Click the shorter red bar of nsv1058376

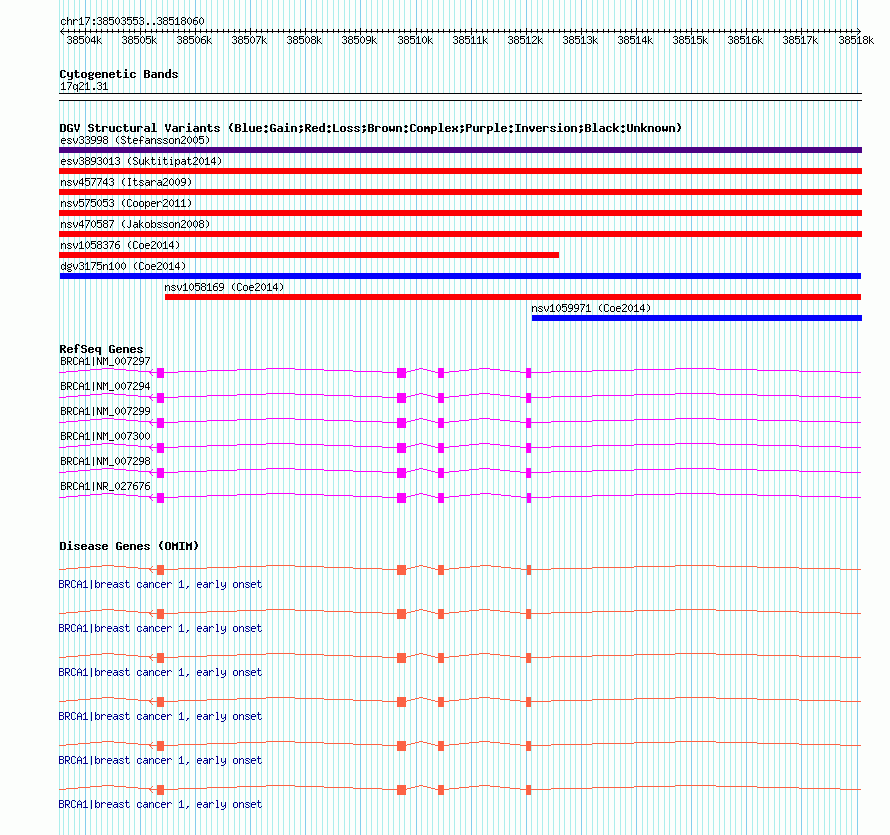pos(309,255)
